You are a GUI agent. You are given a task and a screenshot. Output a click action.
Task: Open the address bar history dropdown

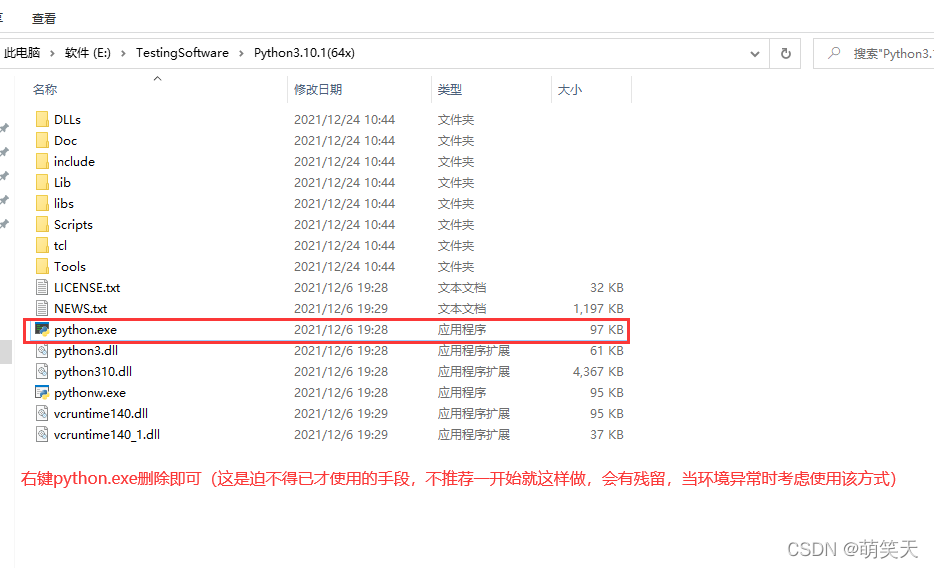coord(755,54)
